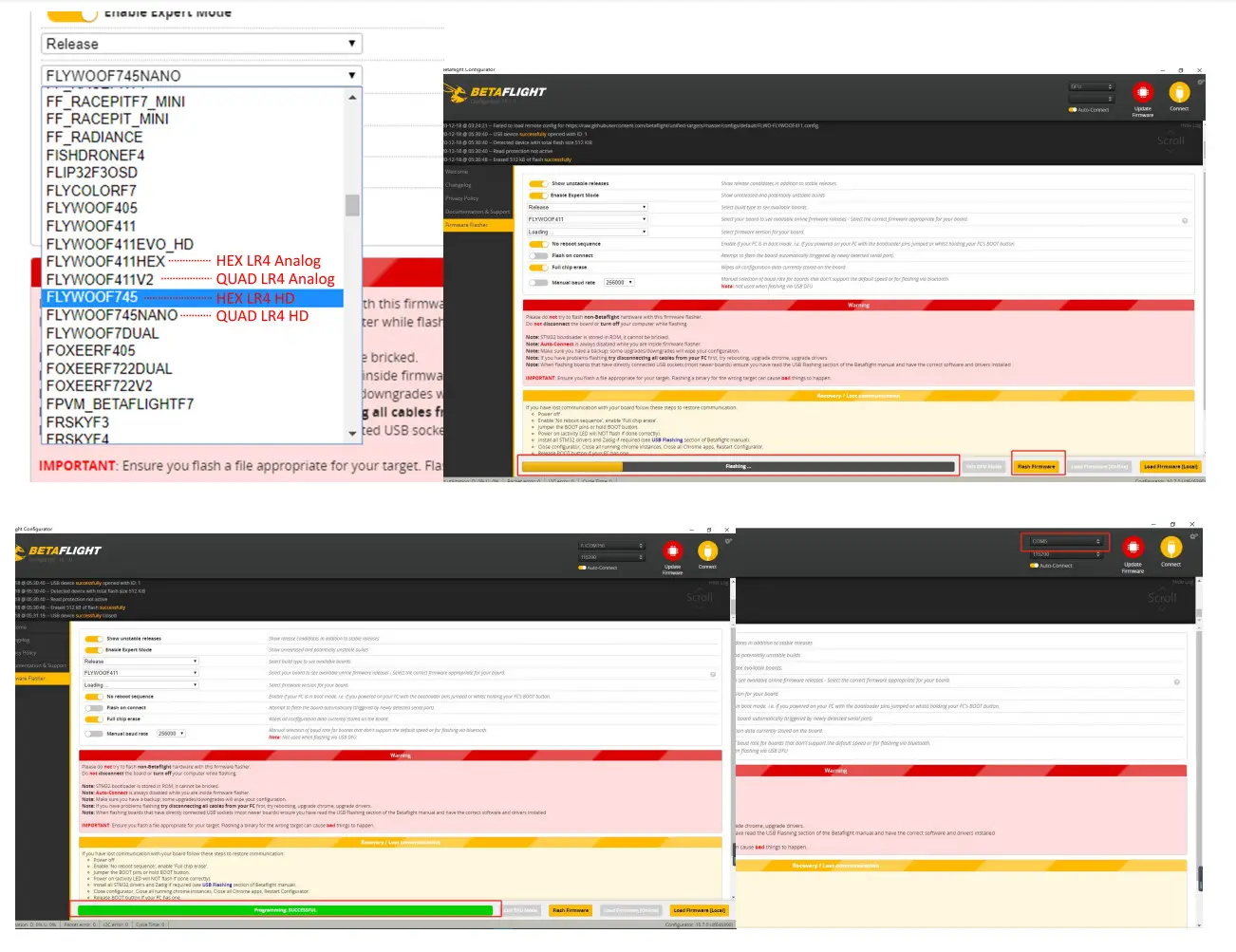Image resolution: width=1236 pixels, height=952 pixels.
Task: Open DFU port dropdown in flashing-progress window
Action: click(x=1091, y=86)
